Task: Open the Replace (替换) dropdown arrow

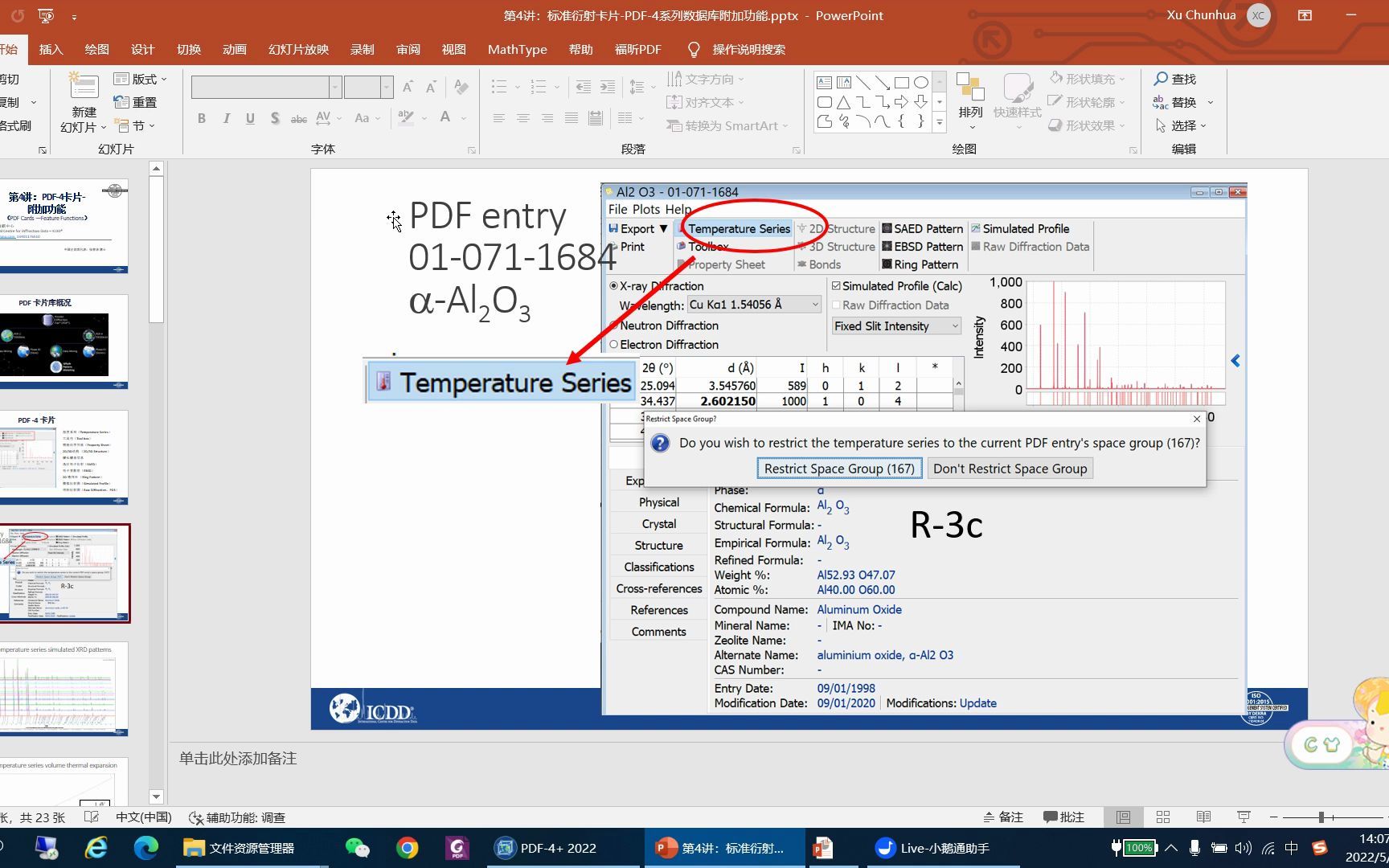Action: tap(1211, 103)
